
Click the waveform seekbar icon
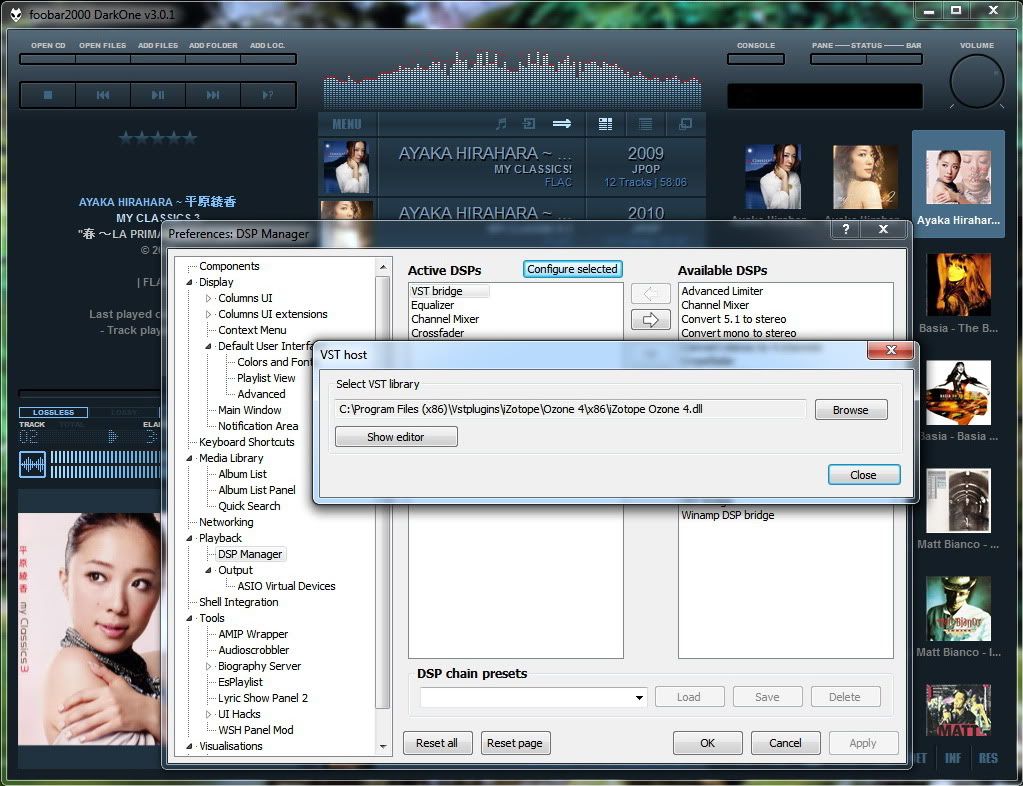point(32,464)
